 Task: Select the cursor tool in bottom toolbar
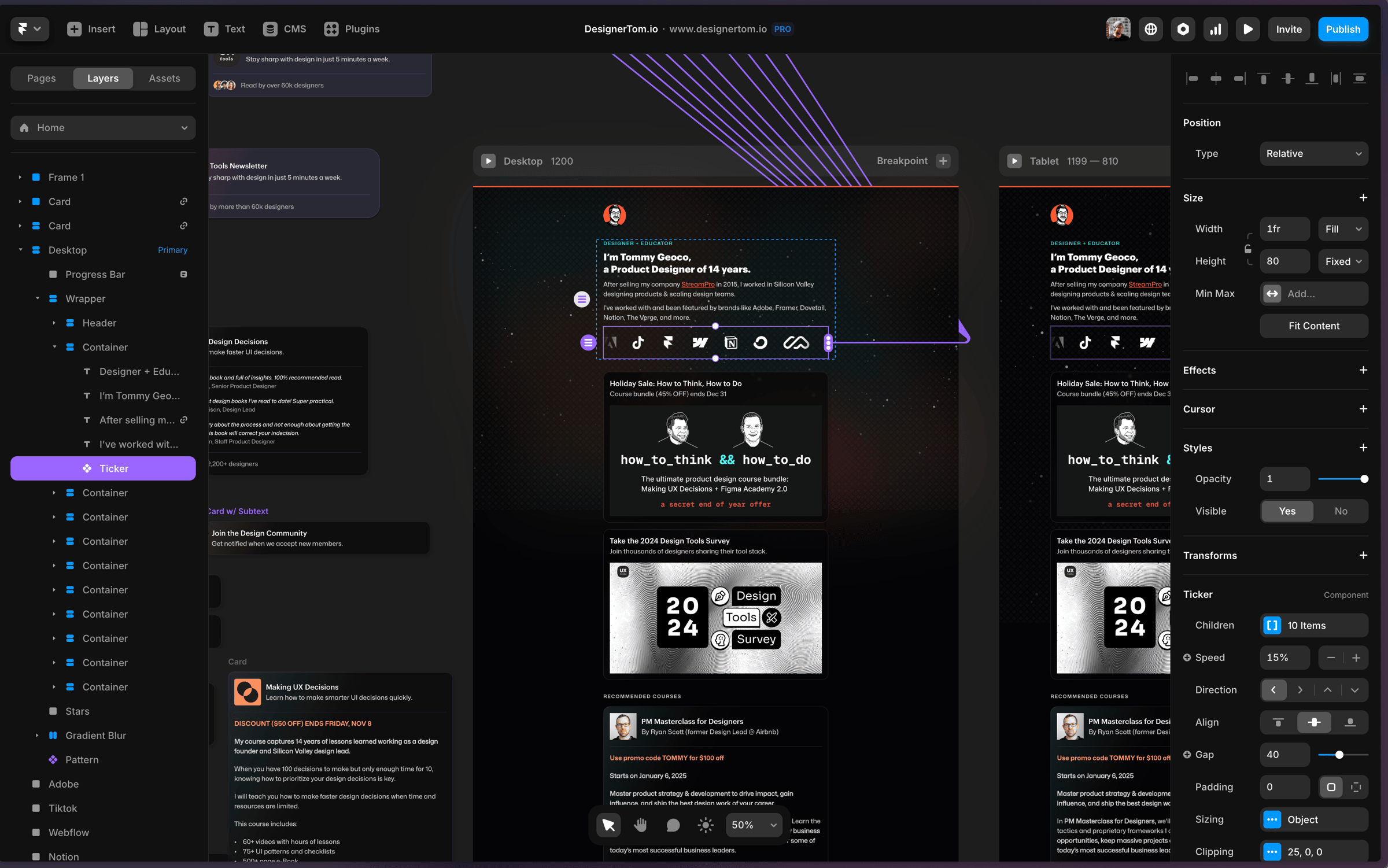click(608, 825)
